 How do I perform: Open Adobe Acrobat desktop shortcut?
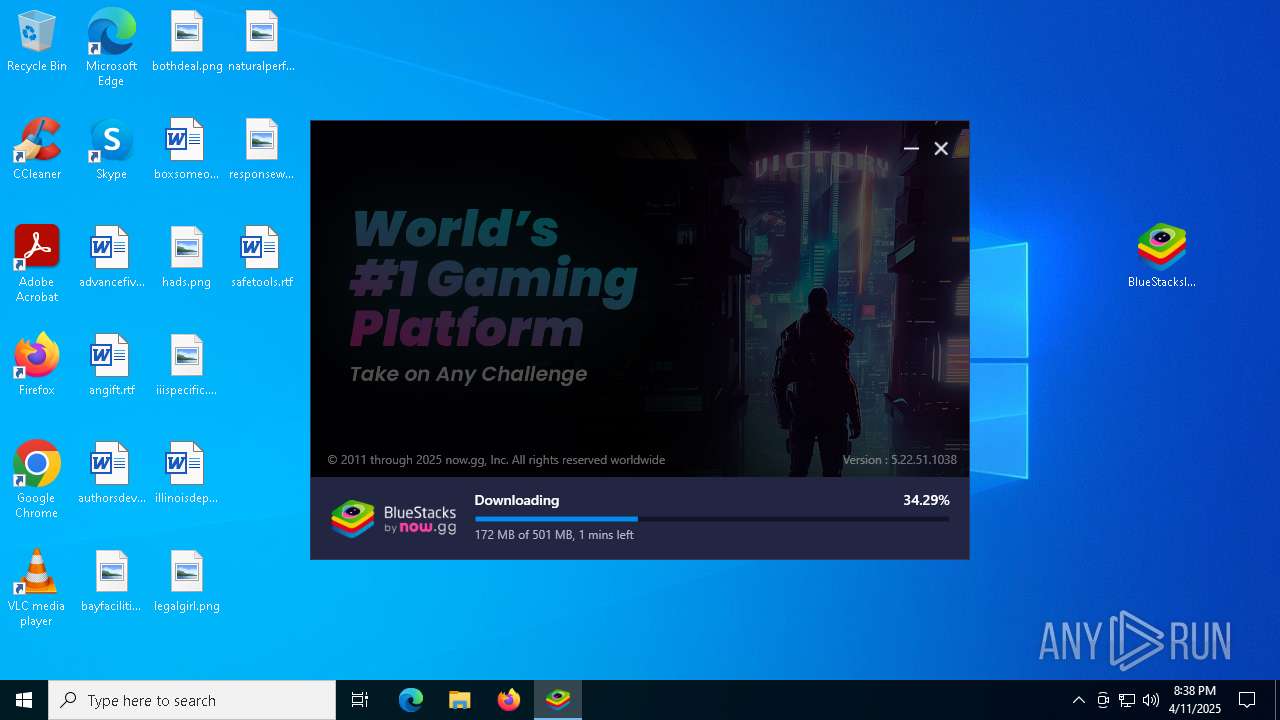click(37, 264)
